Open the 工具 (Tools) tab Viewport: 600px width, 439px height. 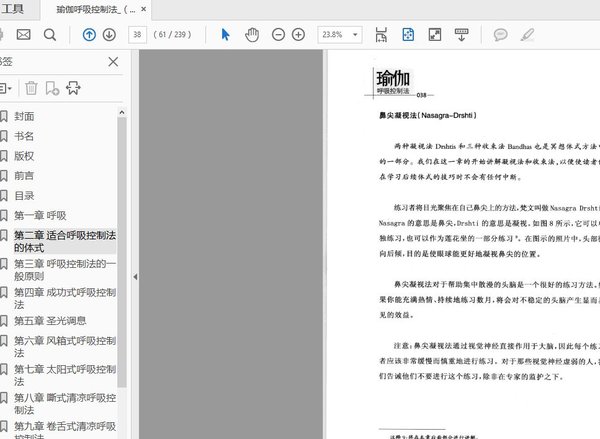[12, 8]
